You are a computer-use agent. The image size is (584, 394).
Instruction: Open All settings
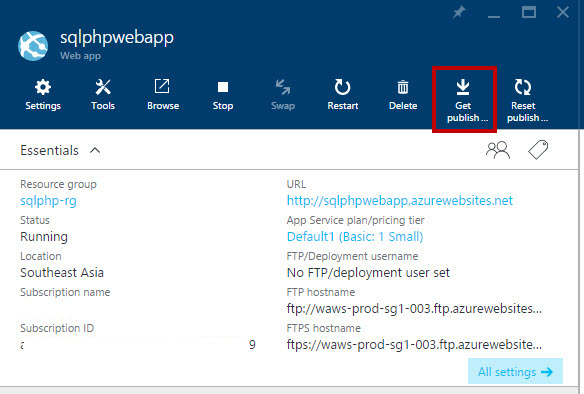[515, 371]
